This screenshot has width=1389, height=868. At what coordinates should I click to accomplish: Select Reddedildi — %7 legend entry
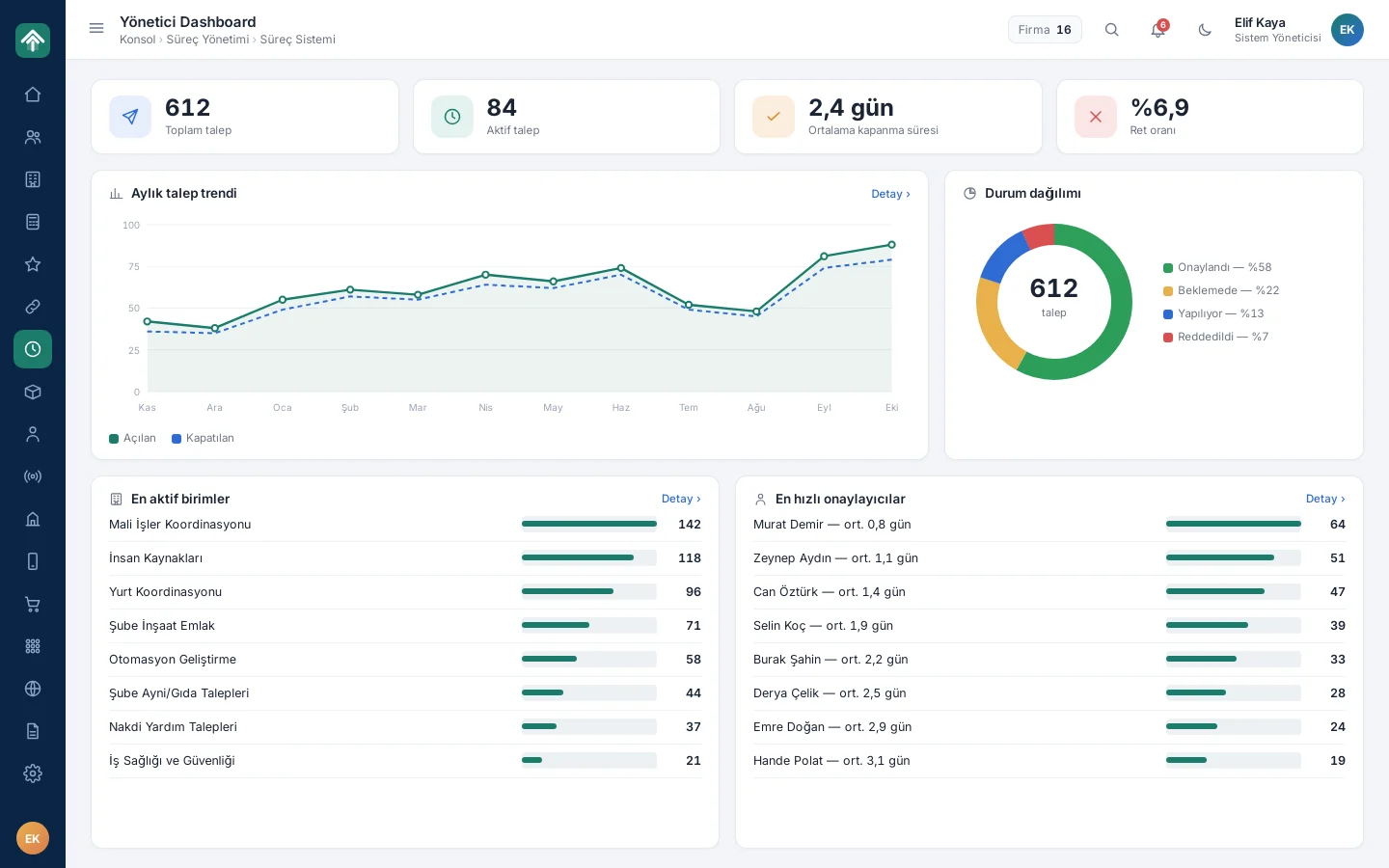point(1215,337)
